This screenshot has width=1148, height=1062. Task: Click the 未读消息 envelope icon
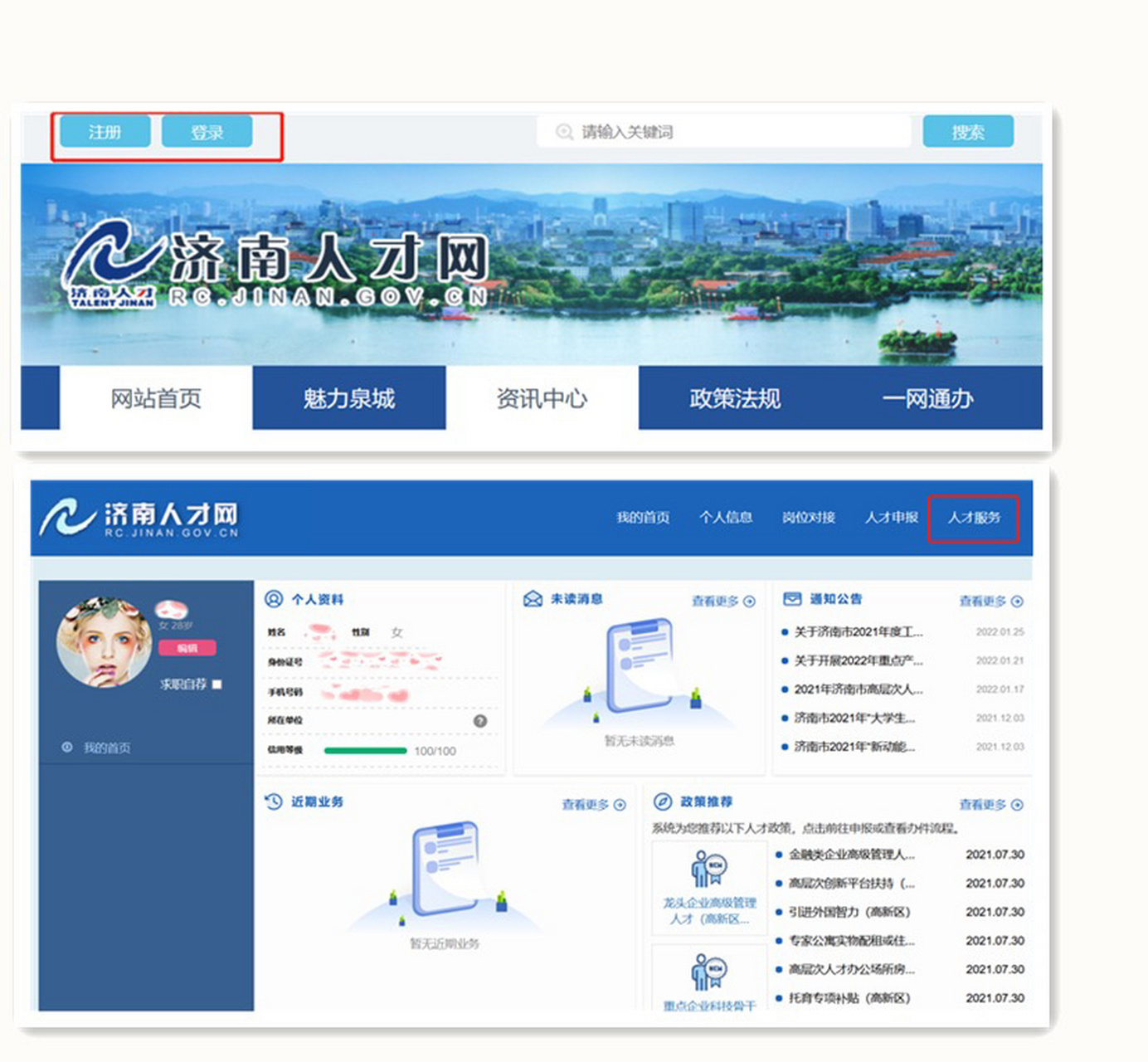click(533, 599)
